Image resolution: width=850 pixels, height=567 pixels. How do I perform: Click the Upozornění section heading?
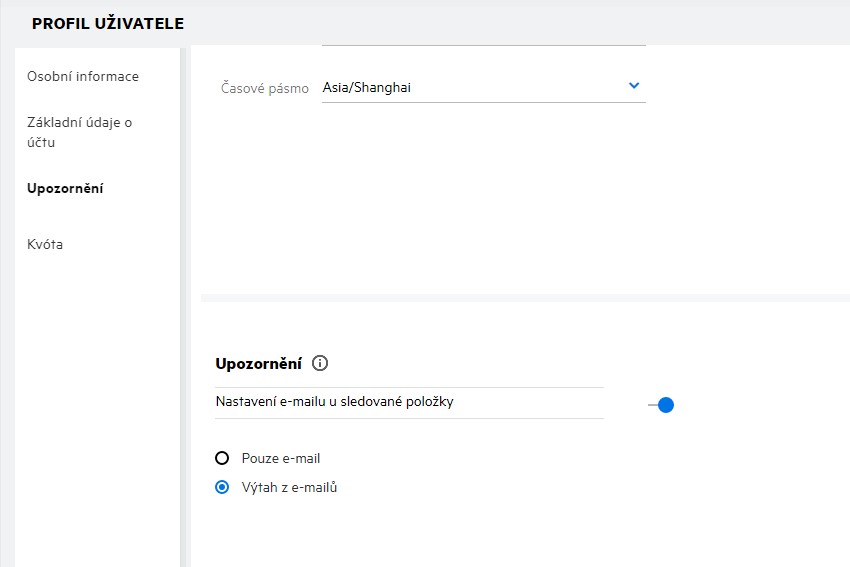[258, 364]
